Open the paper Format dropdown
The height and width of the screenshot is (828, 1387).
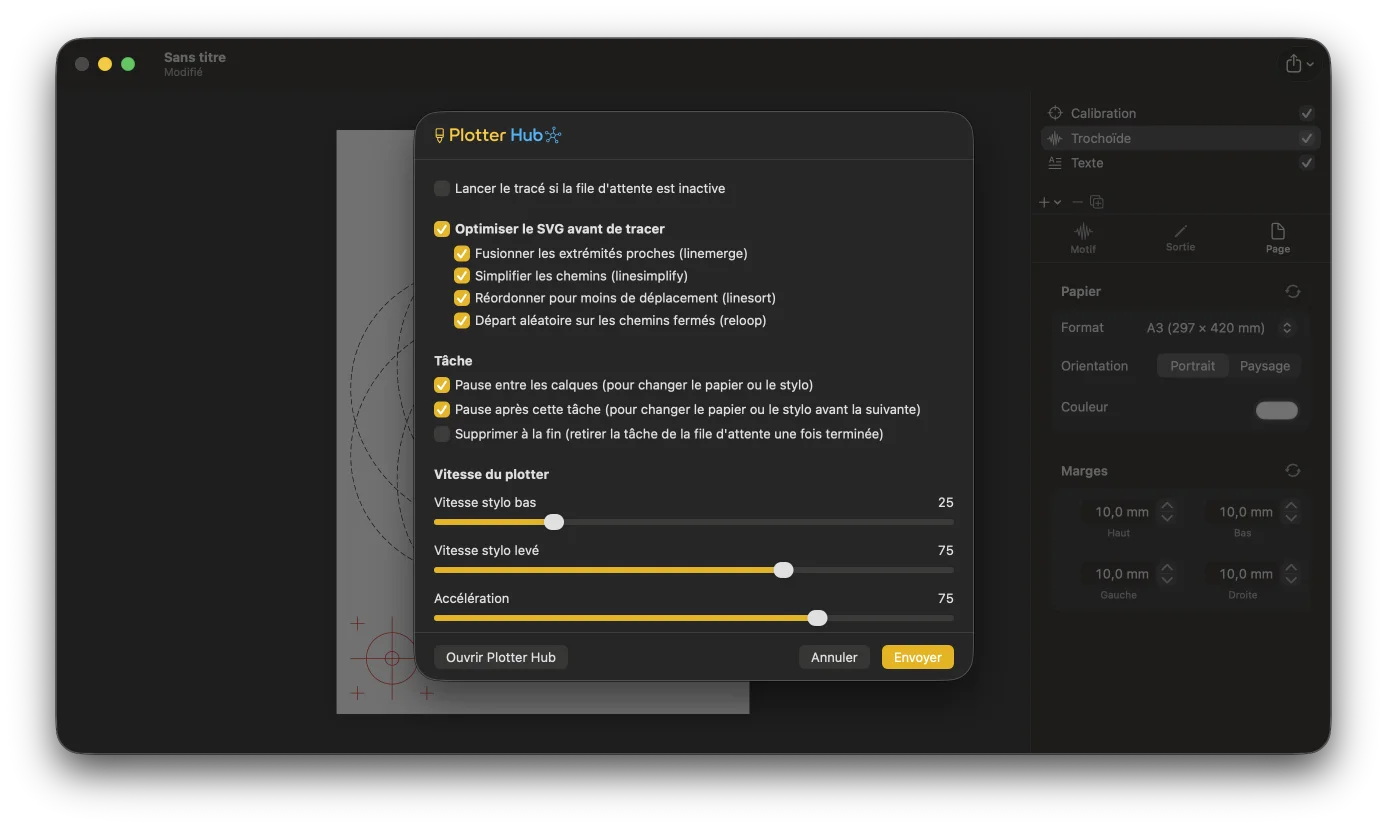click(1220, 328)
